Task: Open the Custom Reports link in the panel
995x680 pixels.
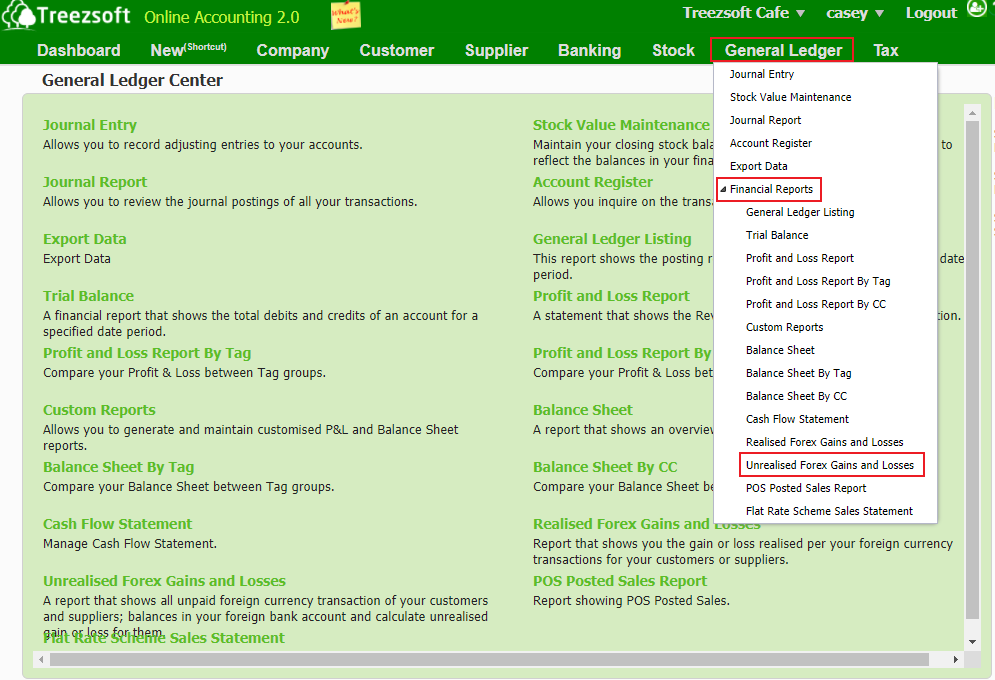Action: [99, 410]
